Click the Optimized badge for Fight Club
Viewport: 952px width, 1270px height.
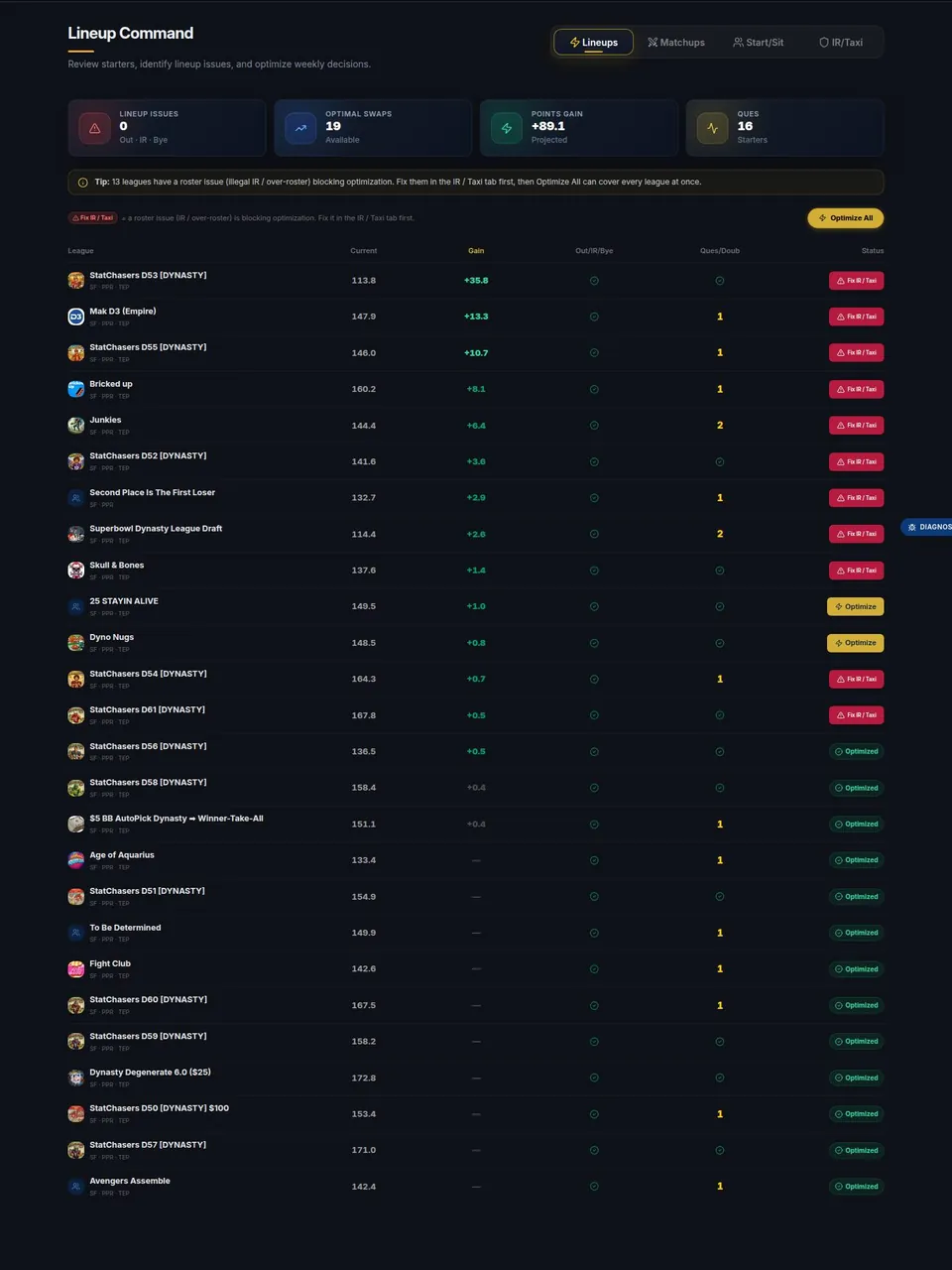pos(857,969)
